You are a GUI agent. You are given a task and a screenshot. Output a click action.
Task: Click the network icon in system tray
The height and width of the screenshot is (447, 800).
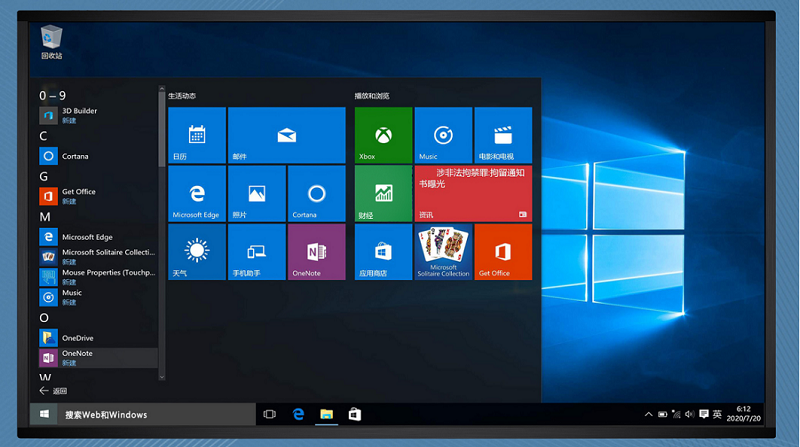[676, 414]
